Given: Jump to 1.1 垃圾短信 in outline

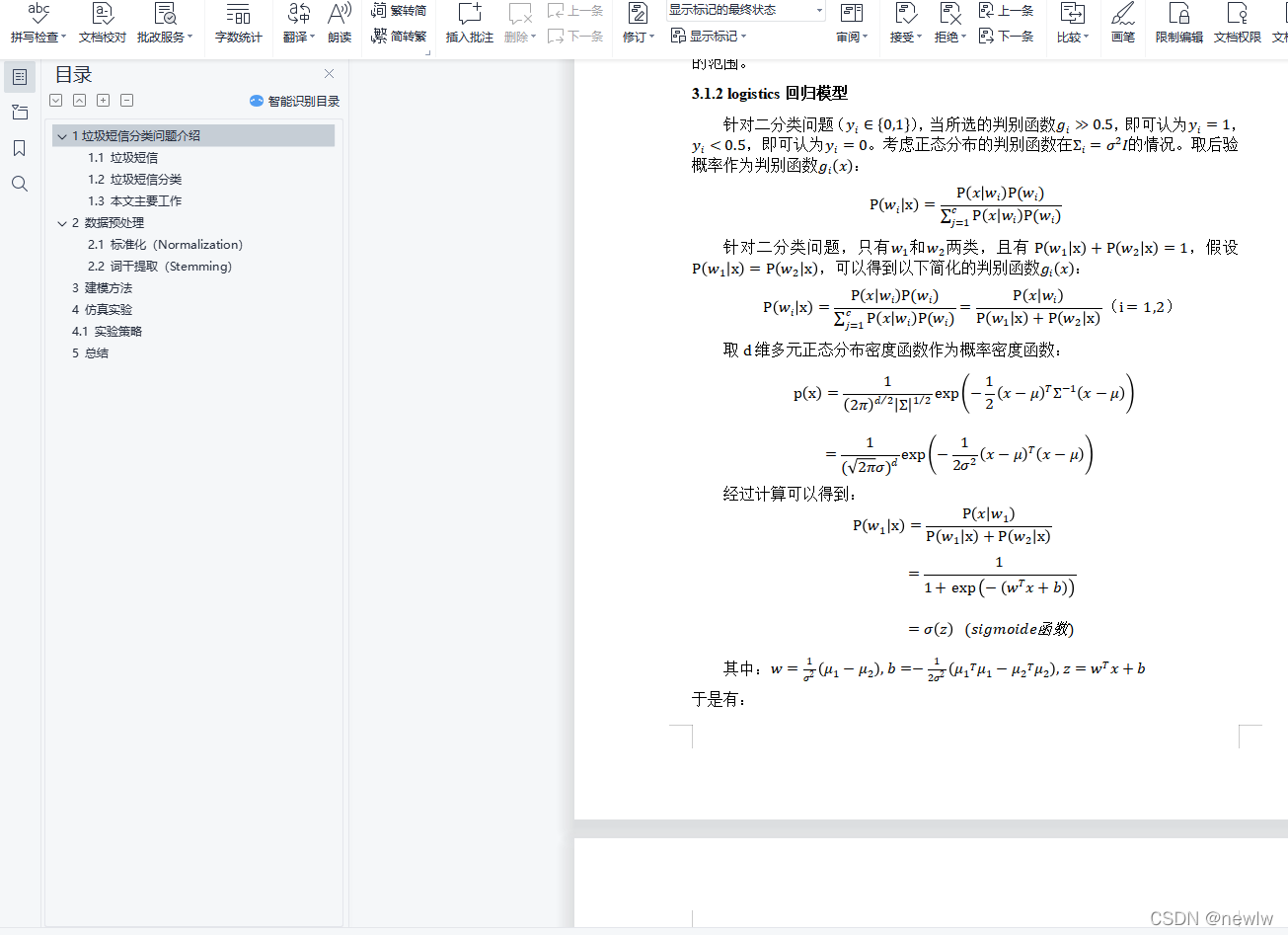Looking at the screenshot, I should tap(122, 158).
